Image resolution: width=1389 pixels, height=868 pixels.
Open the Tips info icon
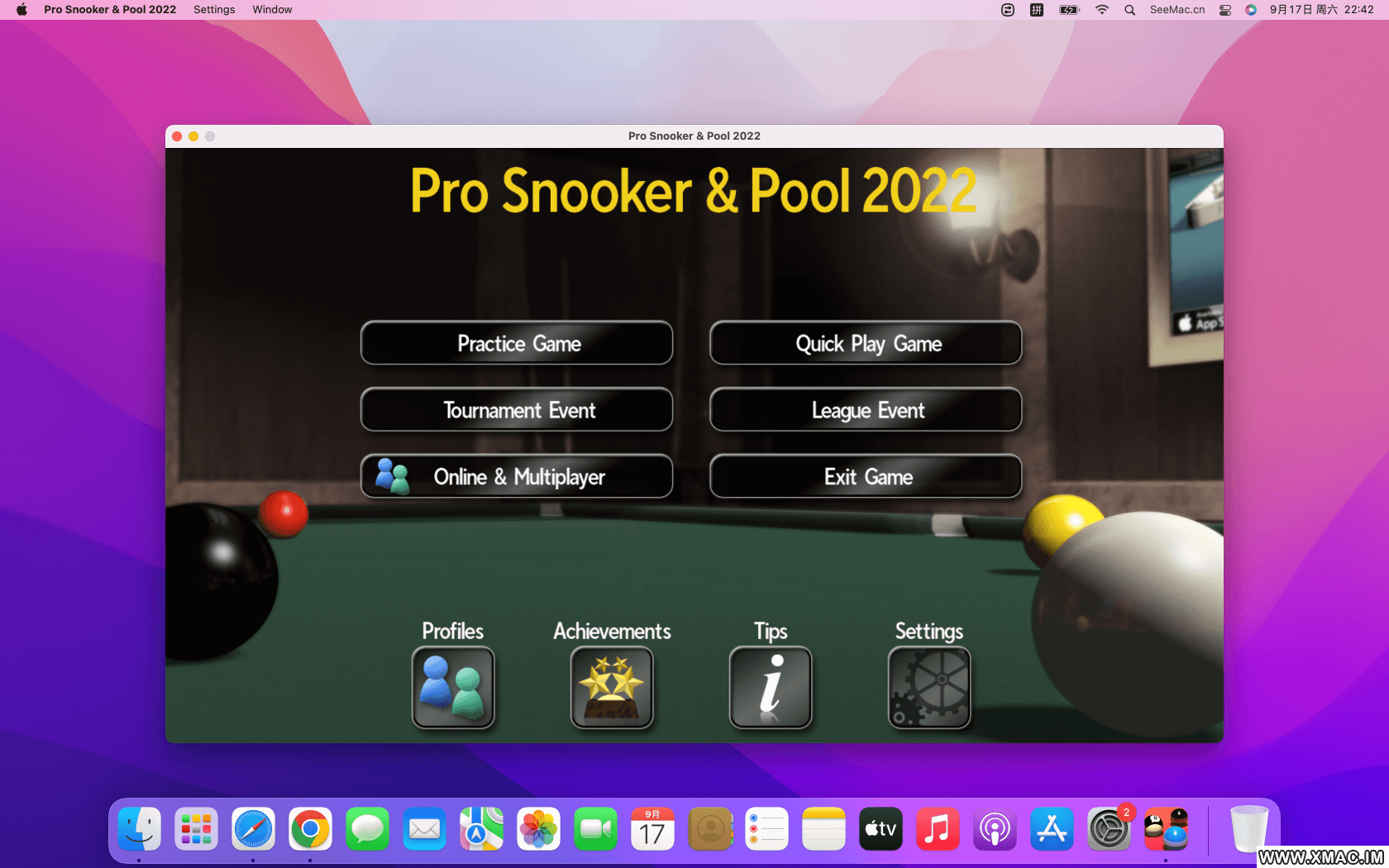click(771, 687)
